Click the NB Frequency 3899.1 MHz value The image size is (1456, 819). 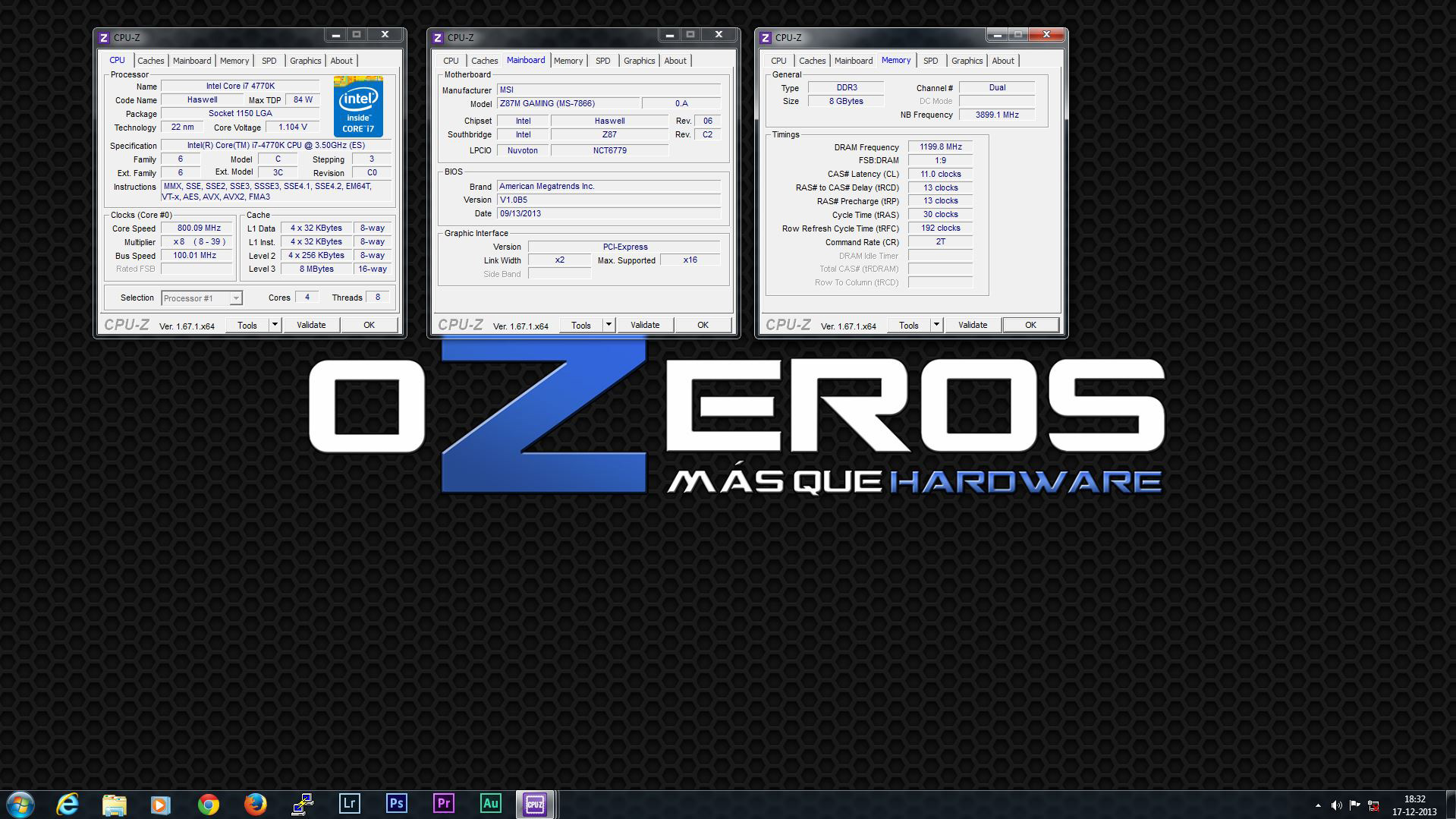[x=997, y=115]
